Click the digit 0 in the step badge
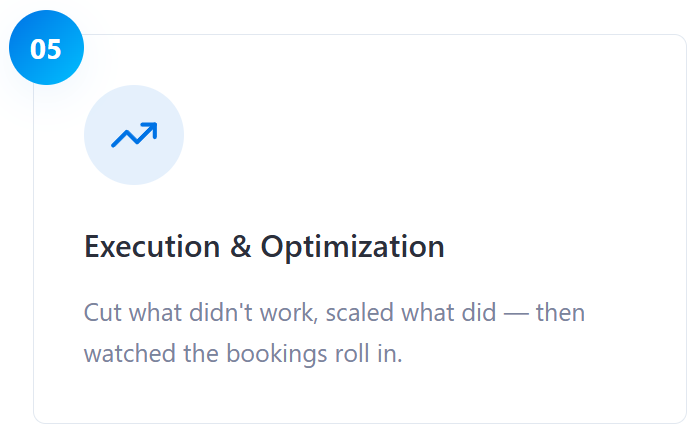This screenshot has height=436, width=700. point(38,49)
